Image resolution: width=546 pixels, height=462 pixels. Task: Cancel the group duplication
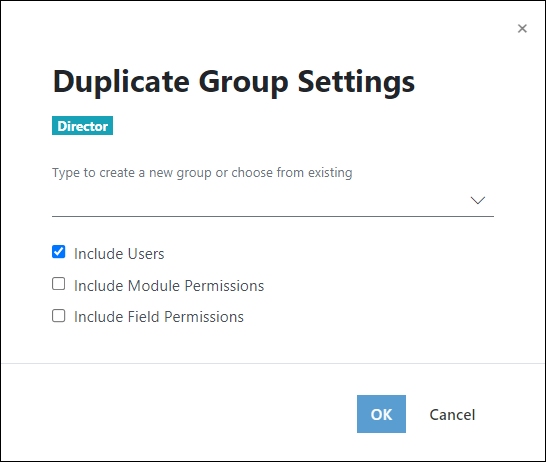coord(452,415)
